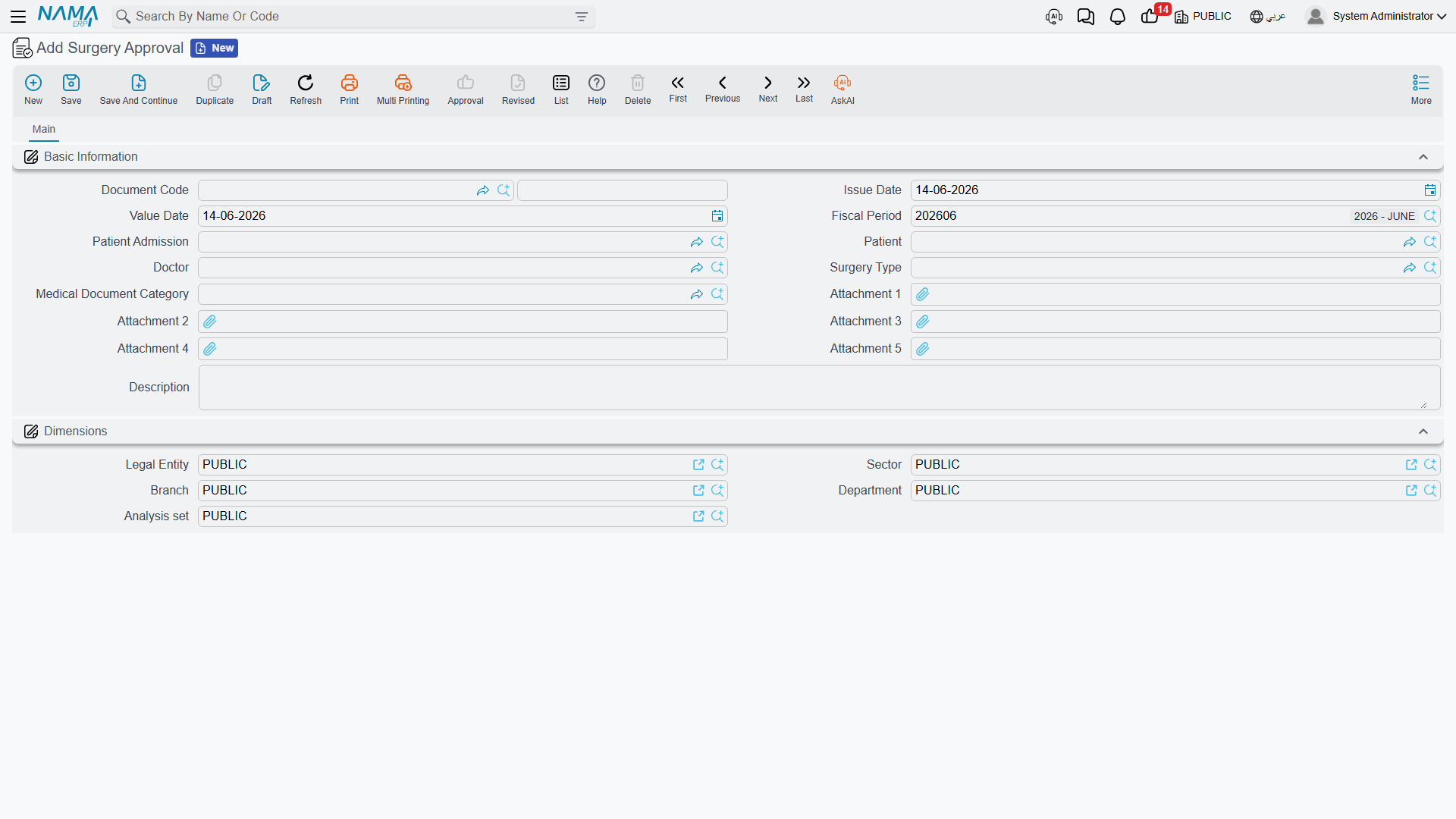
Task: Navigate to Patient Admission record arrow
Action: pyautogui.click(x=697, y=242)
